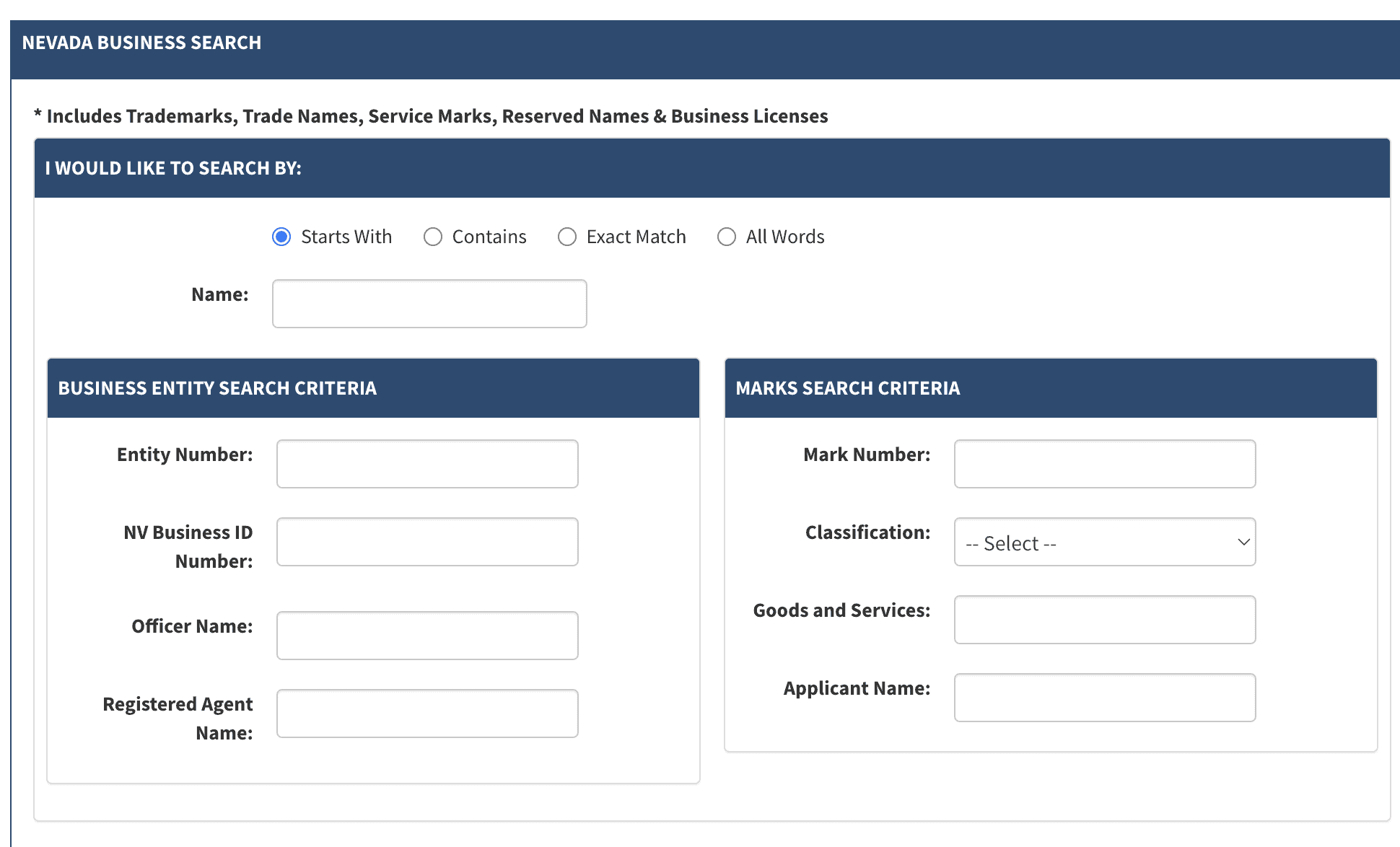
Task: Click the NV Business ID Number field
Action: pyautogui.click(x=426, y=541)
